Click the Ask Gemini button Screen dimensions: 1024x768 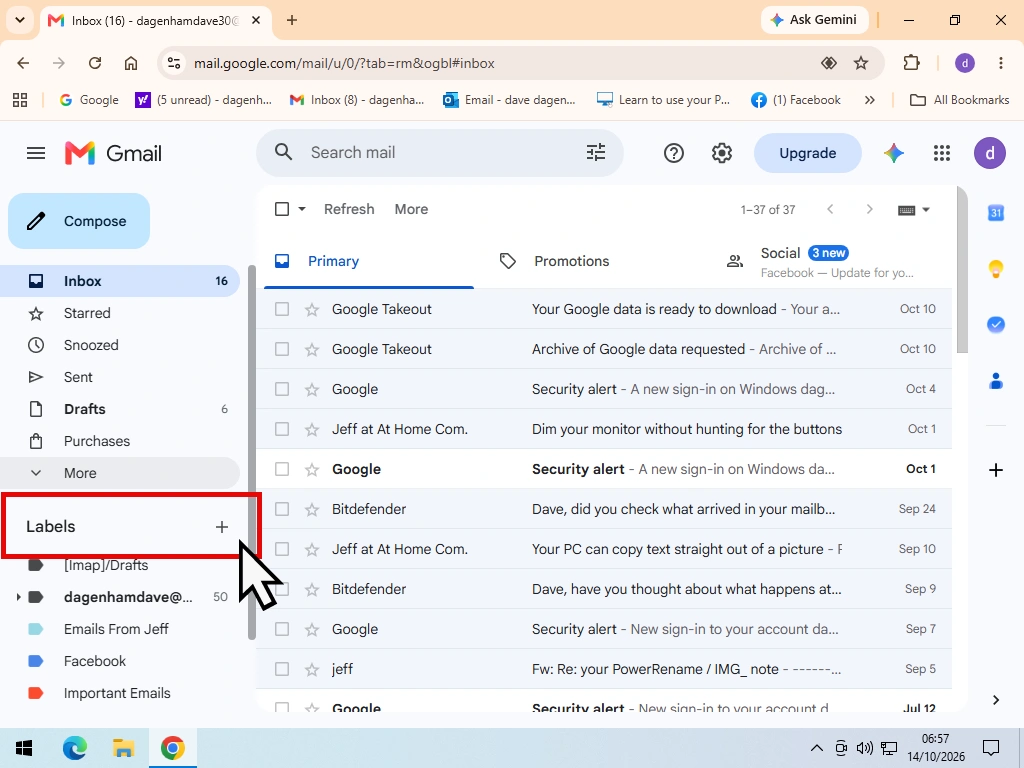(814, 20)
